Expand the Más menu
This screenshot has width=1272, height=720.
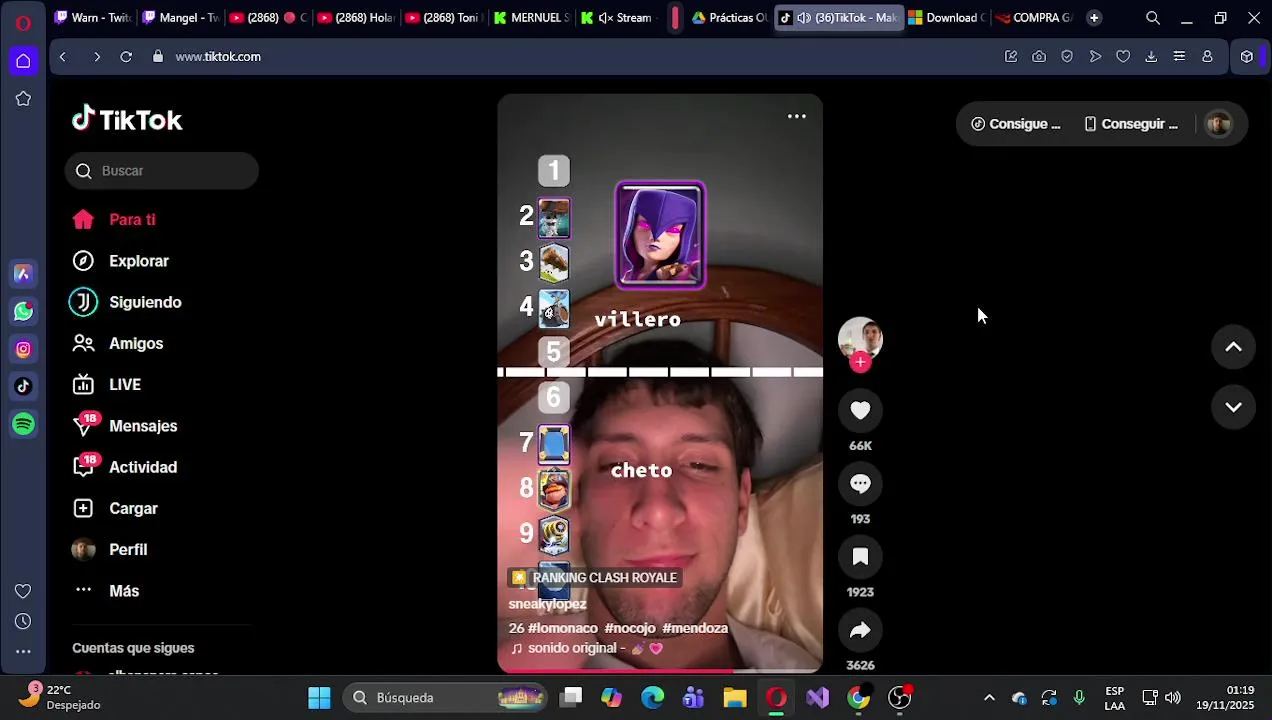[106, 591]
